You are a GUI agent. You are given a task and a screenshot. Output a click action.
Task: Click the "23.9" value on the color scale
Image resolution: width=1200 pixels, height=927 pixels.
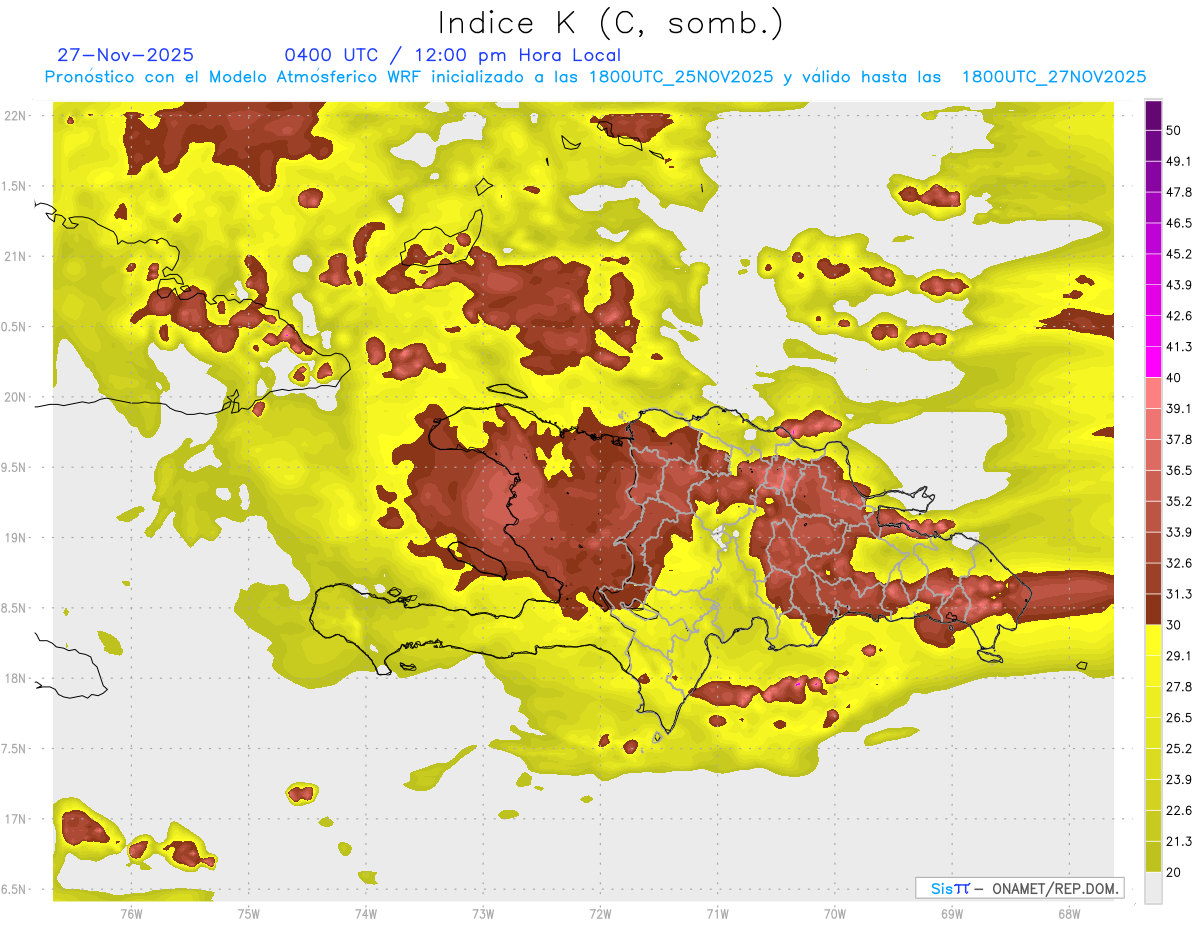tap(1180, 779)
